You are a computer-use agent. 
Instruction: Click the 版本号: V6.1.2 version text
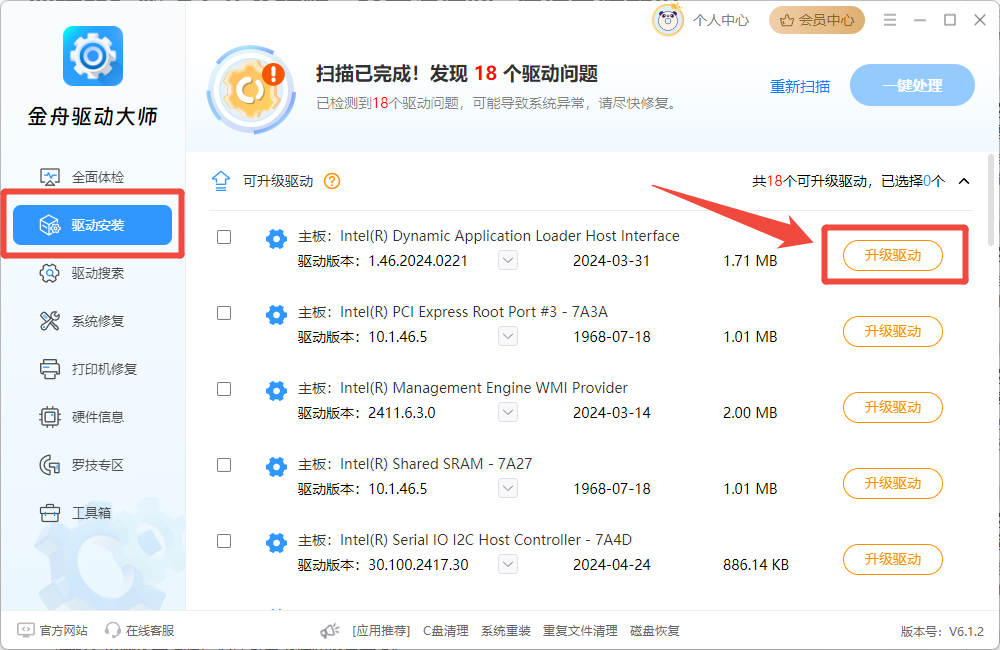point(942,632)
